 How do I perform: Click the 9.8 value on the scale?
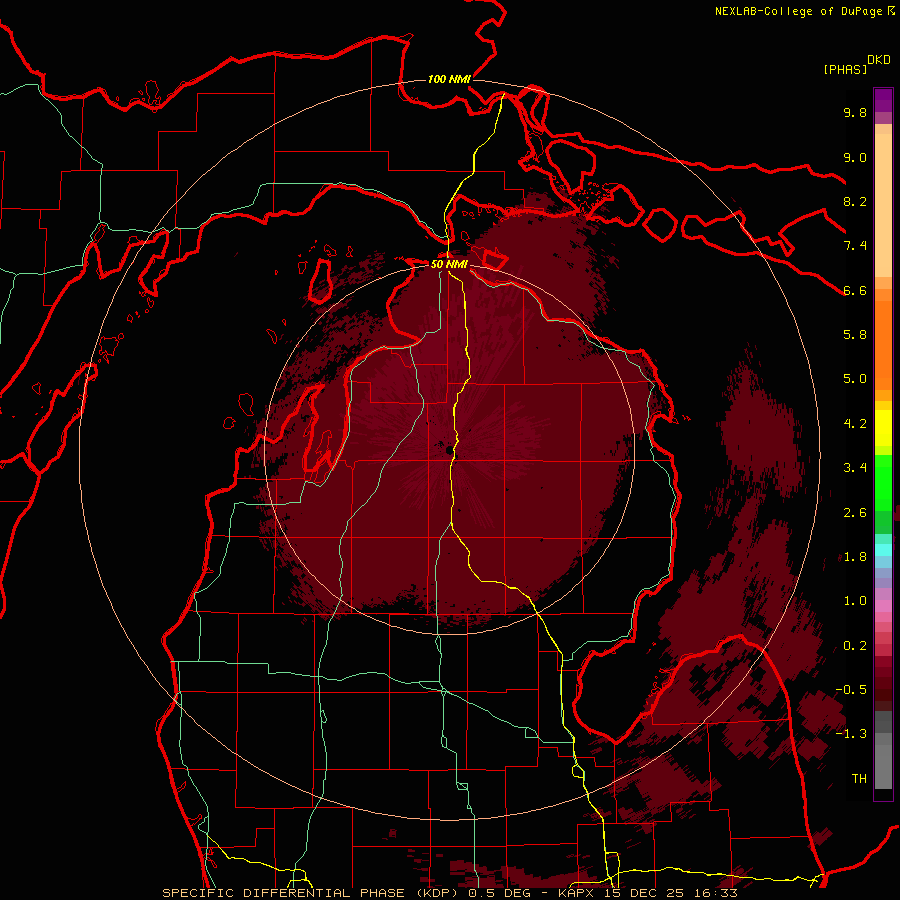[x=855, y=112]
